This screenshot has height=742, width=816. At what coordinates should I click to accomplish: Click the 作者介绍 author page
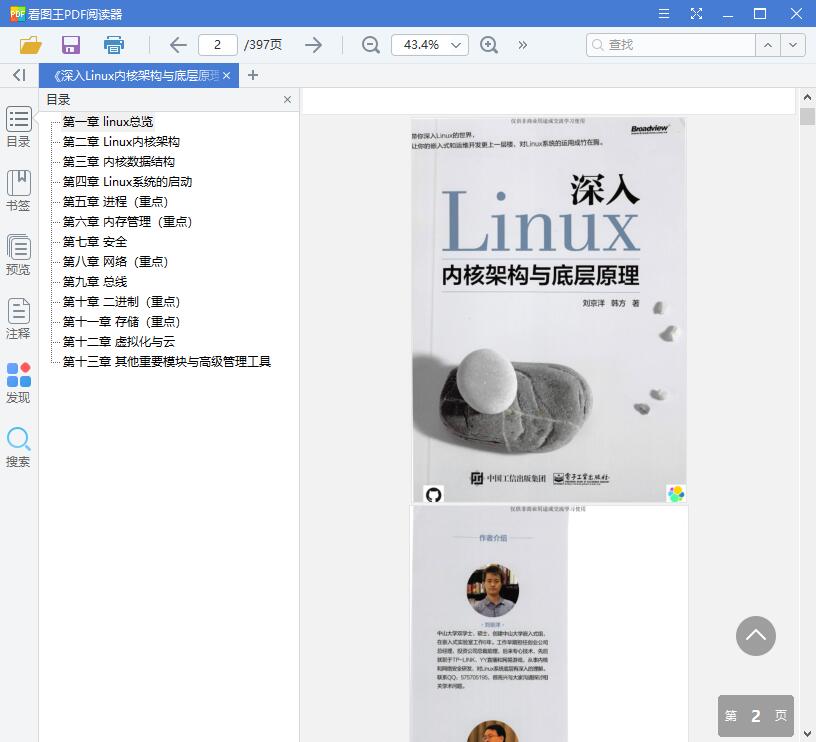tap(549, 623)
